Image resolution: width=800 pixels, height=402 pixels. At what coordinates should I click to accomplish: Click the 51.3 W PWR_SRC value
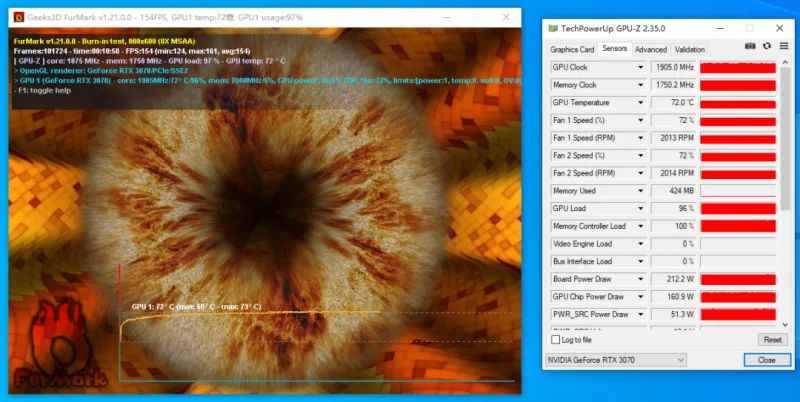pos(673,314)
